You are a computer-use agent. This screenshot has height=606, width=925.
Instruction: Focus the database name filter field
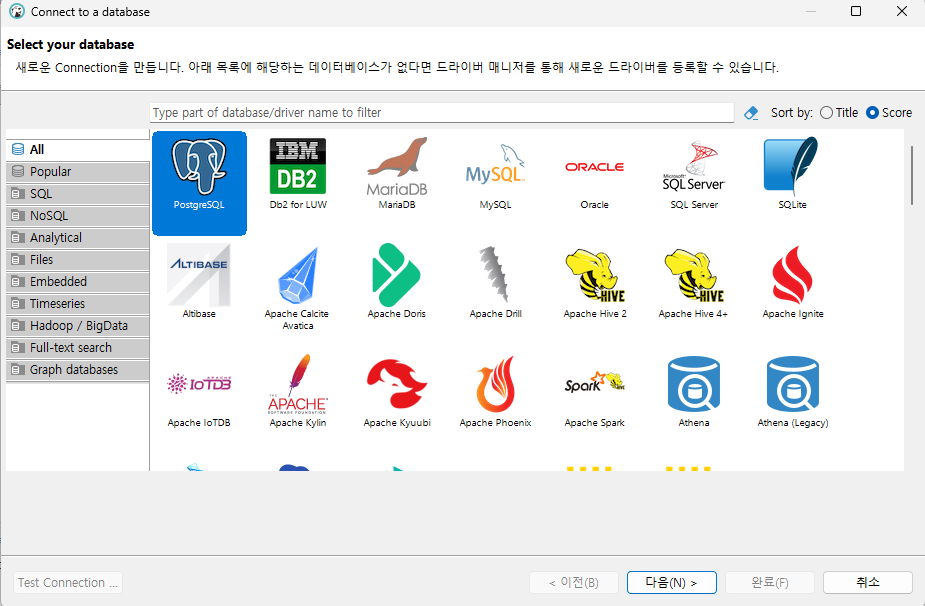pyautogui.click(x=442, y=113)
